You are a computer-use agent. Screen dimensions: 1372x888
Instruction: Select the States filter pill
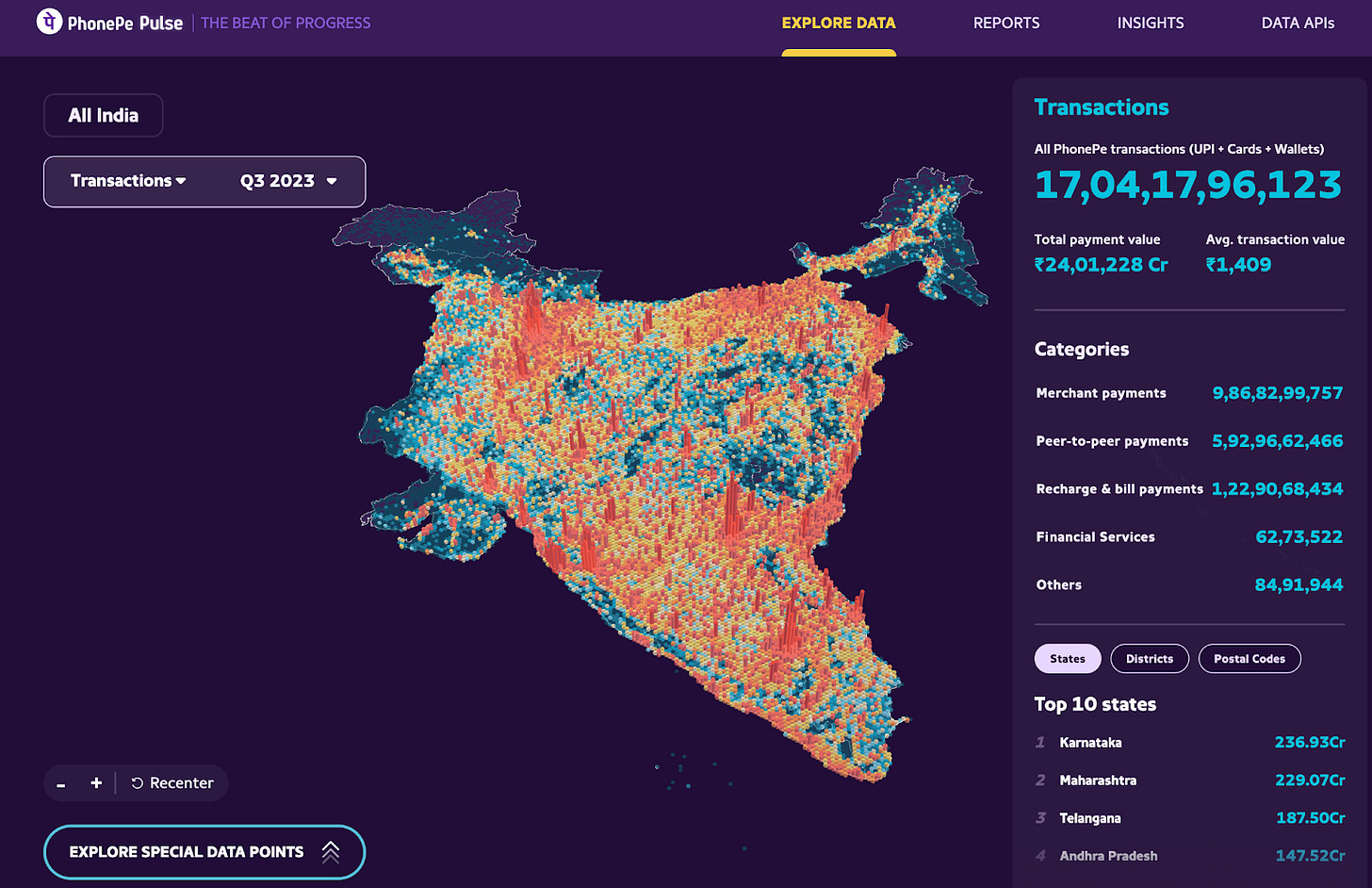click(1068, 659)
